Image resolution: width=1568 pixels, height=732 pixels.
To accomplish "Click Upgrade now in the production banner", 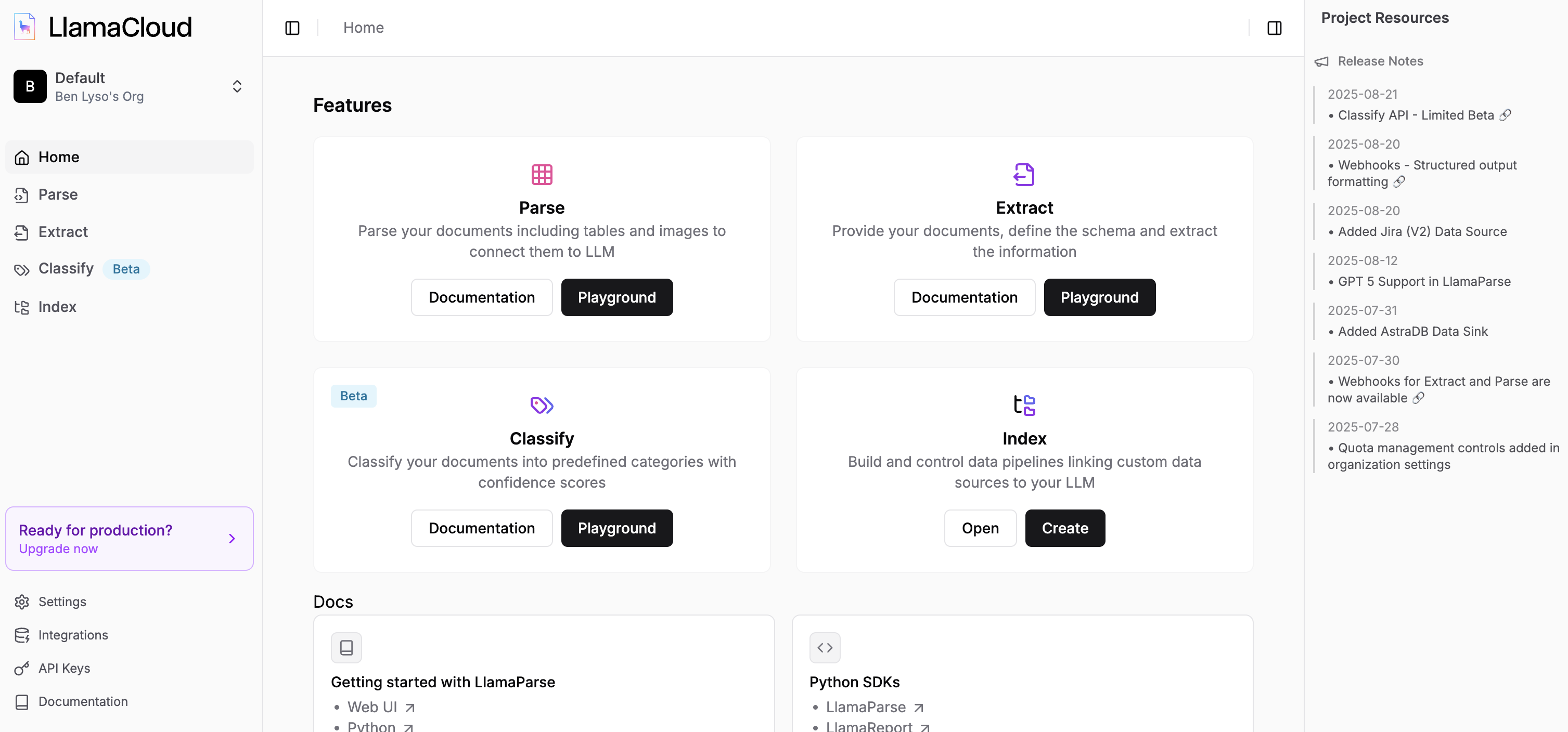I will pyautogui.click(x=58, y=548).
